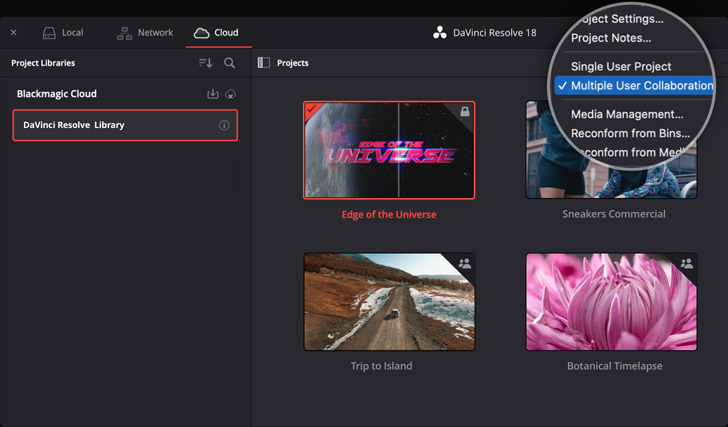
Task: Open Project Notes from the menu
Action: (x=610, y=38)
